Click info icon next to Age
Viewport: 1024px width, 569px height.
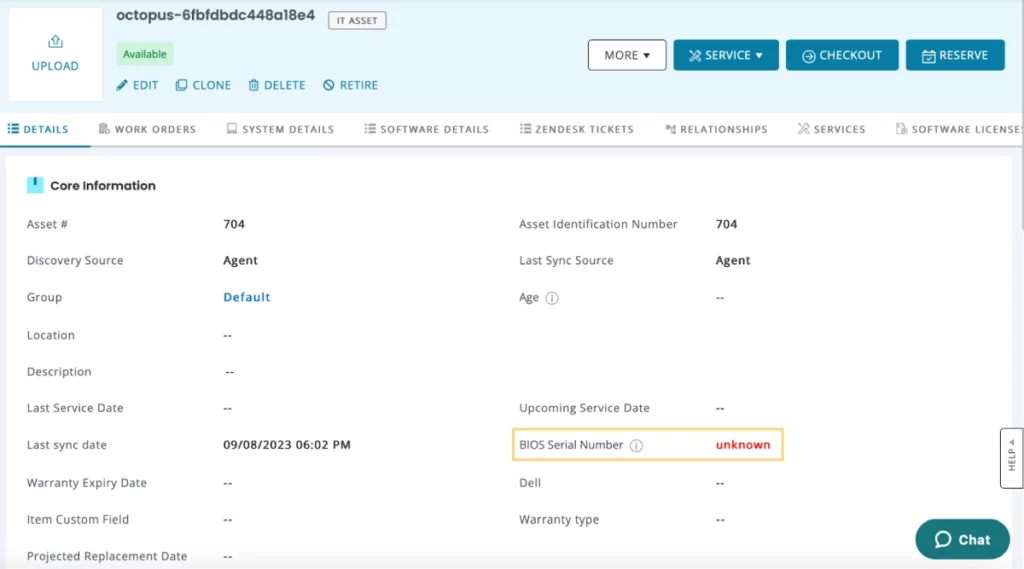click(x=552, y=298)
